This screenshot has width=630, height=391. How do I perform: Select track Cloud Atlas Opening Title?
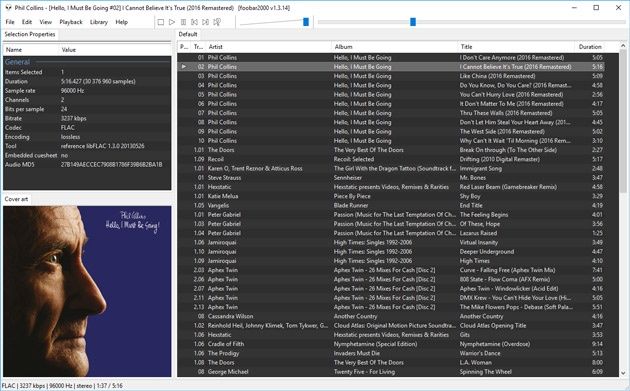click(391, 325)
